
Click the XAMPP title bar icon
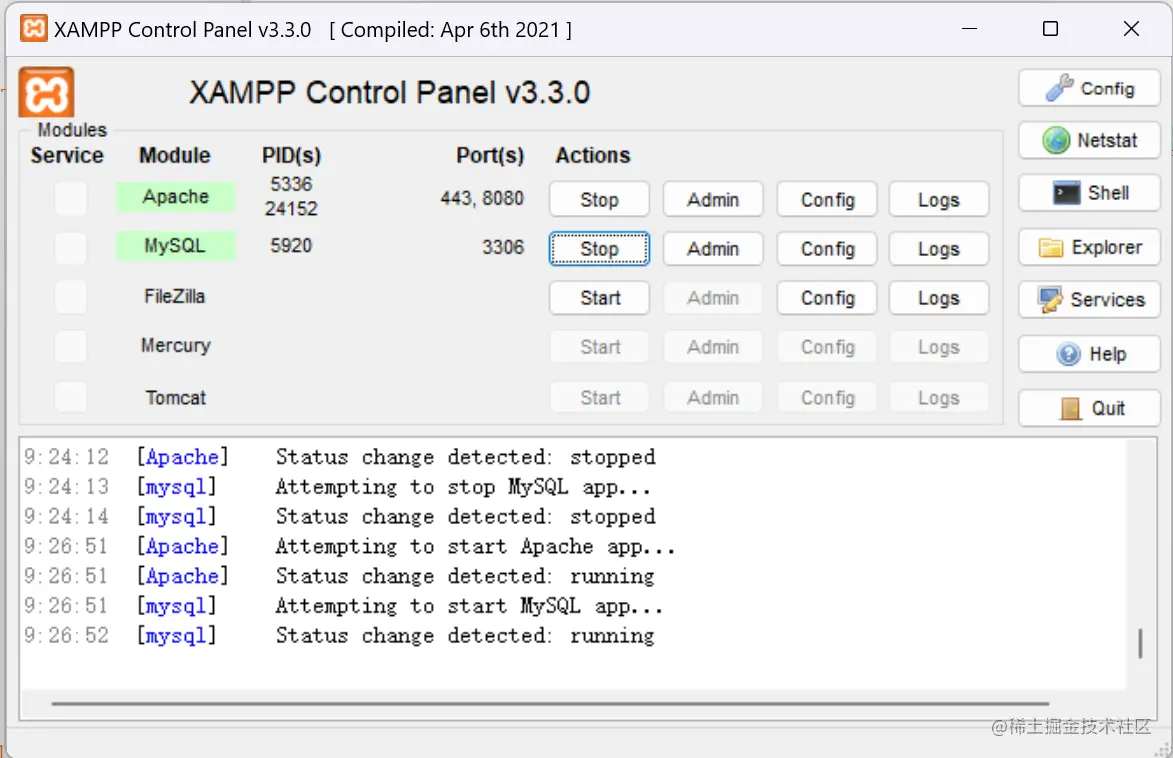click(x=33, y=28)
